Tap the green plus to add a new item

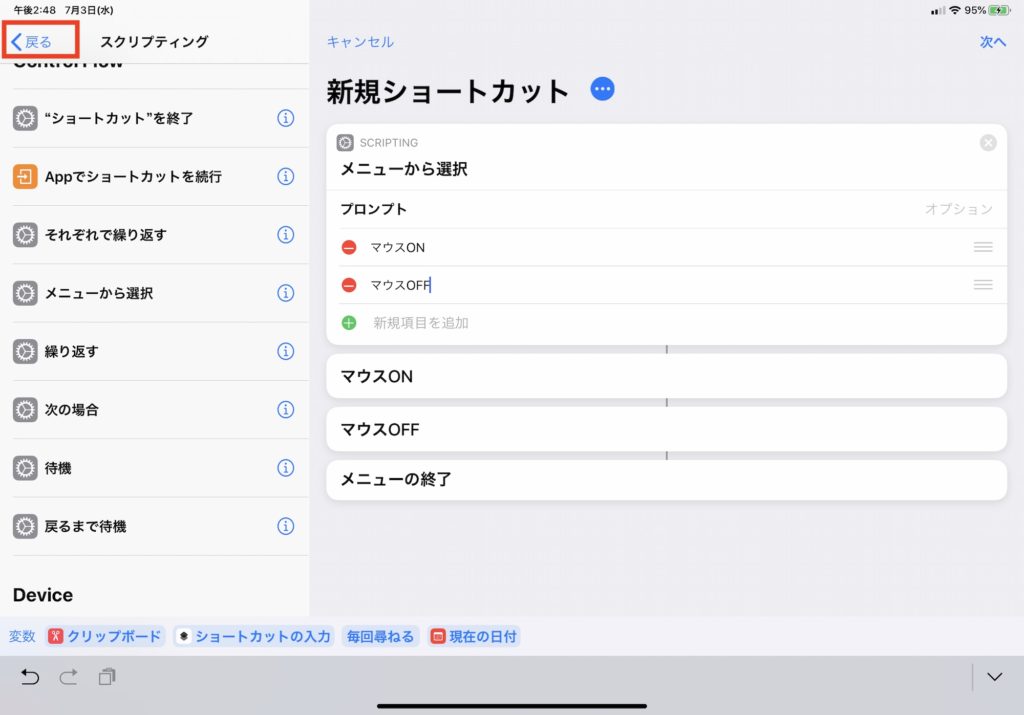[x=349, y=323]
